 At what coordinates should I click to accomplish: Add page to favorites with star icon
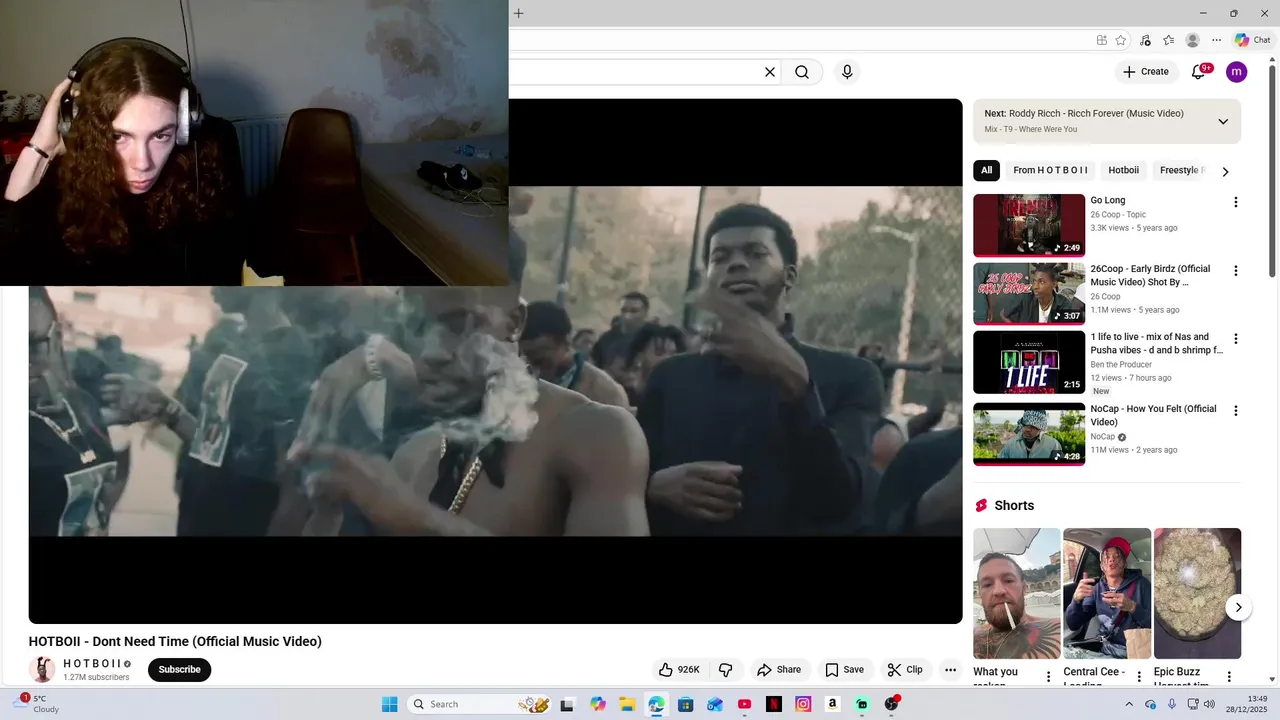1121,40
